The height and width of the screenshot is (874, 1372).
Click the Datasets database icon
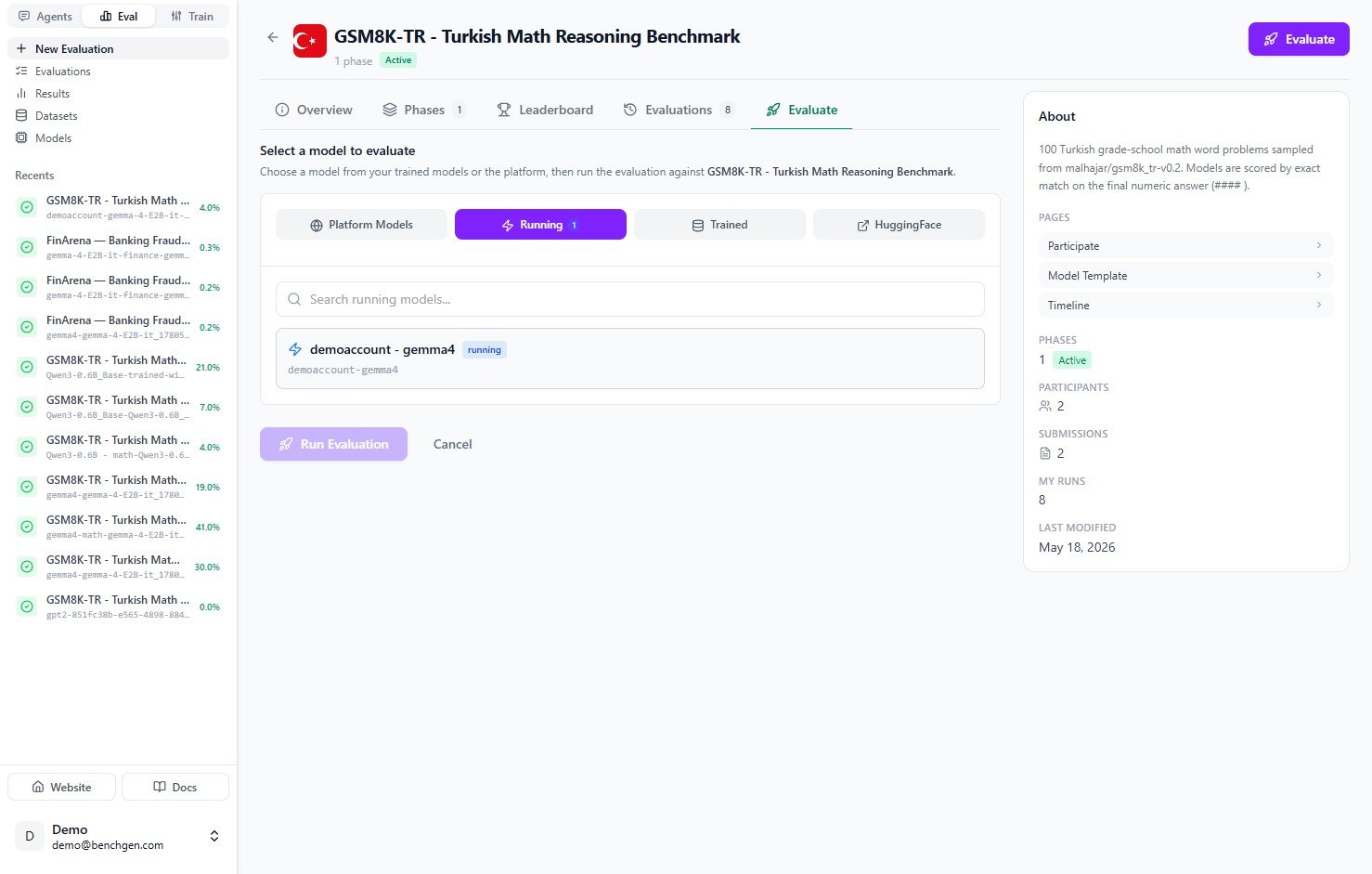21,115
